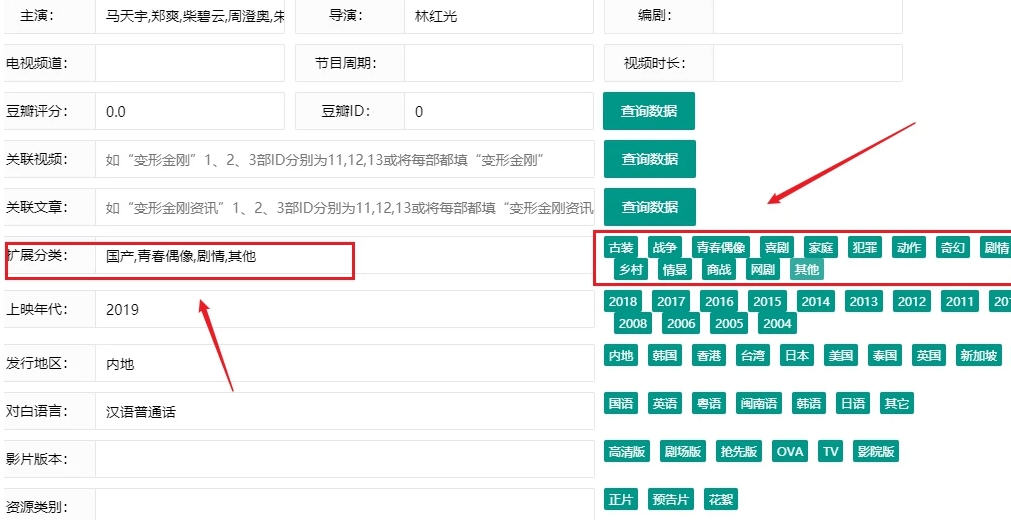Pick the 2018 year tag
The height and width of the screenshot is (520, 1011).
623,301
